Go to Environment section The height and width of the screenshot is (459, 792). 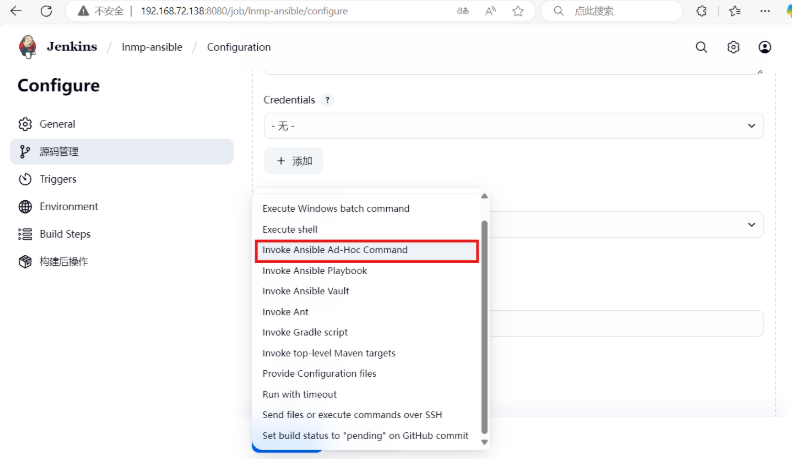[x=122, y=207]
